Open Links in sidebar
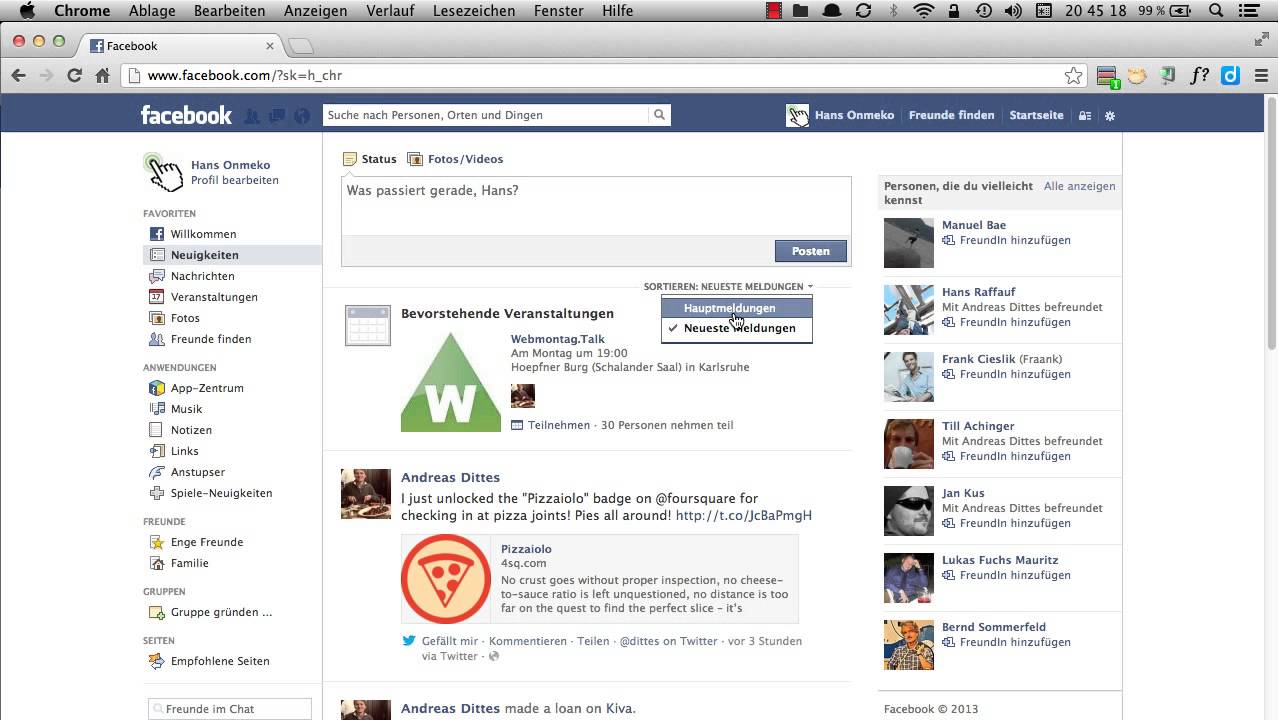This screenshot has width=1278, height=720. click(184, 451)
